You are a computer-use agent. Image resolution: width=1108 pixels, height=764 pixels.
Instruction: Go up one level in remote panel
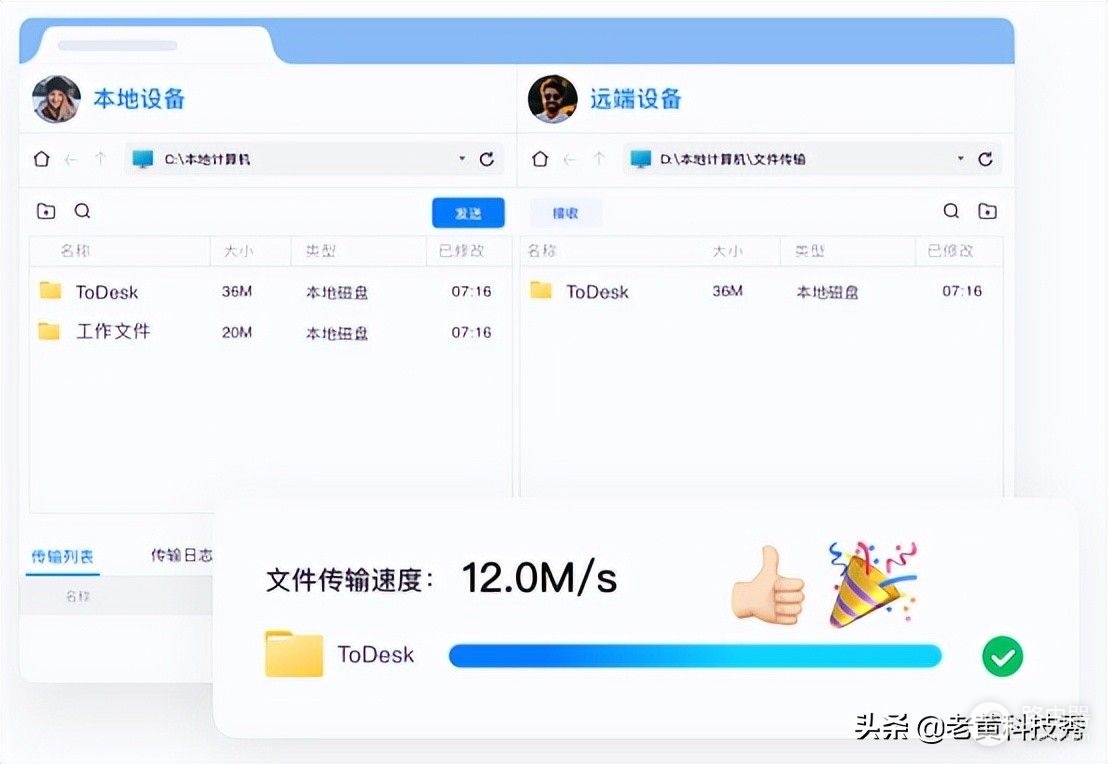[599, 159]
